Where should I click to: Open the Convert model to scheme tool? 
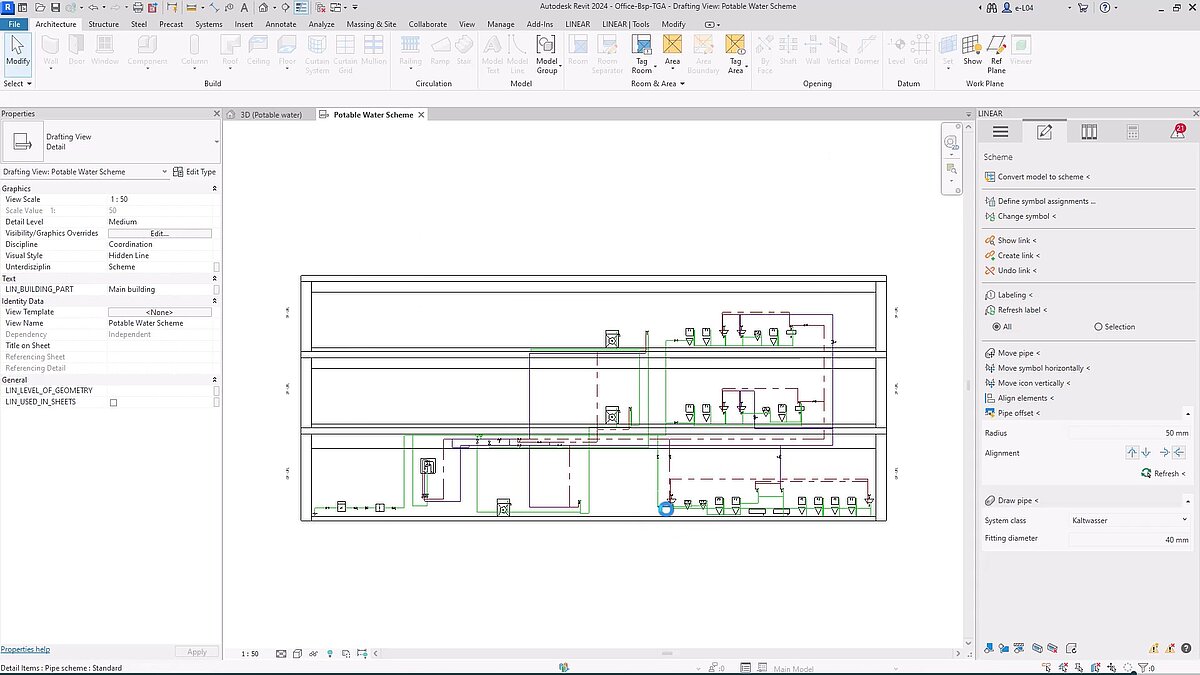coord(1041,176)
